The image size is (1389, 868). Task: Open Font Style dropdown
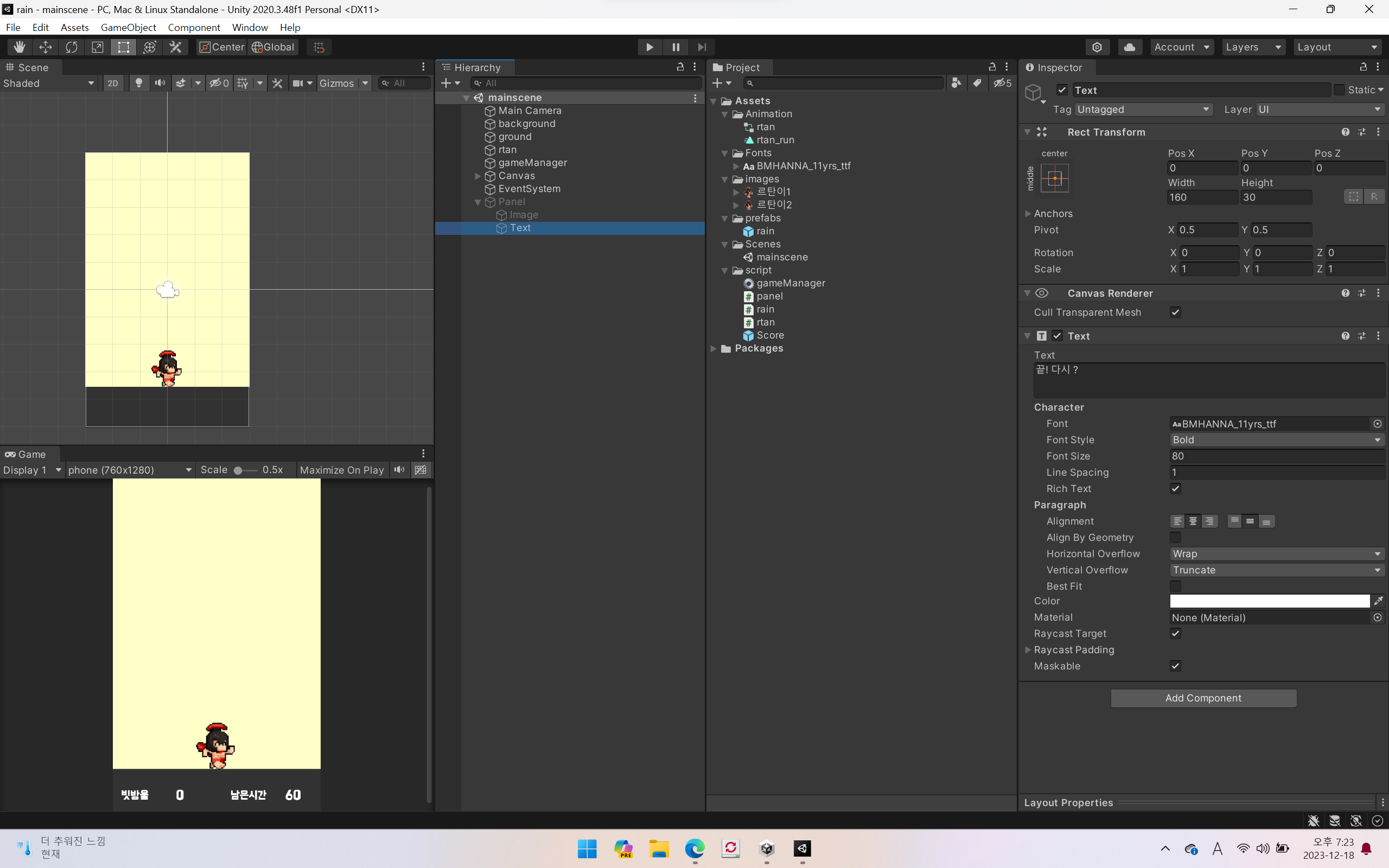pos(1277,440)
